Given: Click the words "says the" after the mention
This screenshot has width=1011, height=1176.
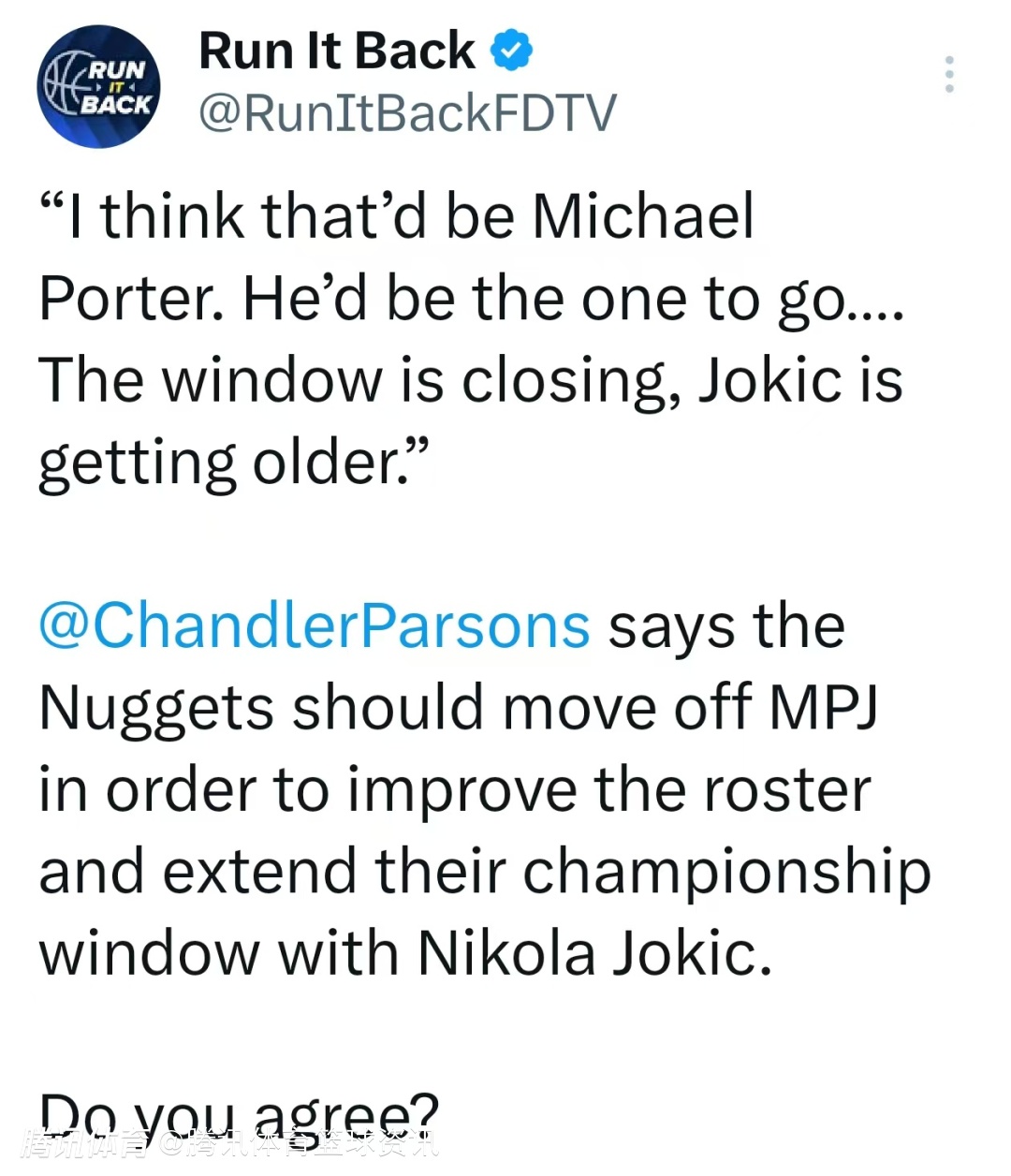Looking at the screenshot, I should tap(726, 625).
